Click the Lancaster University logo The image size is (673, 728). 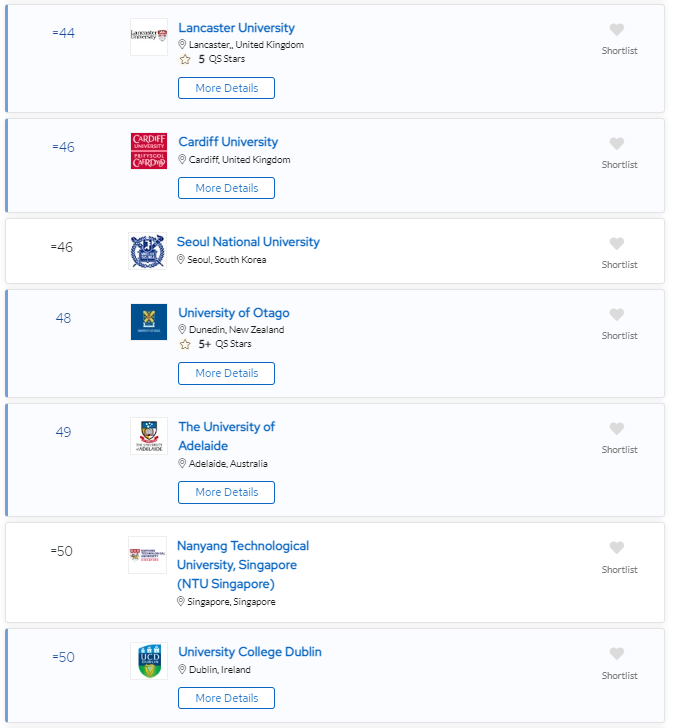click(x=149, y=37)
